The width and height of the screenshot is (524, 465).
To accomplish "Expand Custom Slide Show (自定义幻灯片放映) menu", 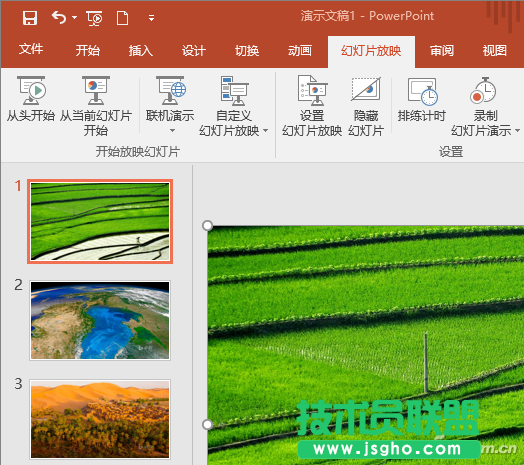I will coord(234,106).
